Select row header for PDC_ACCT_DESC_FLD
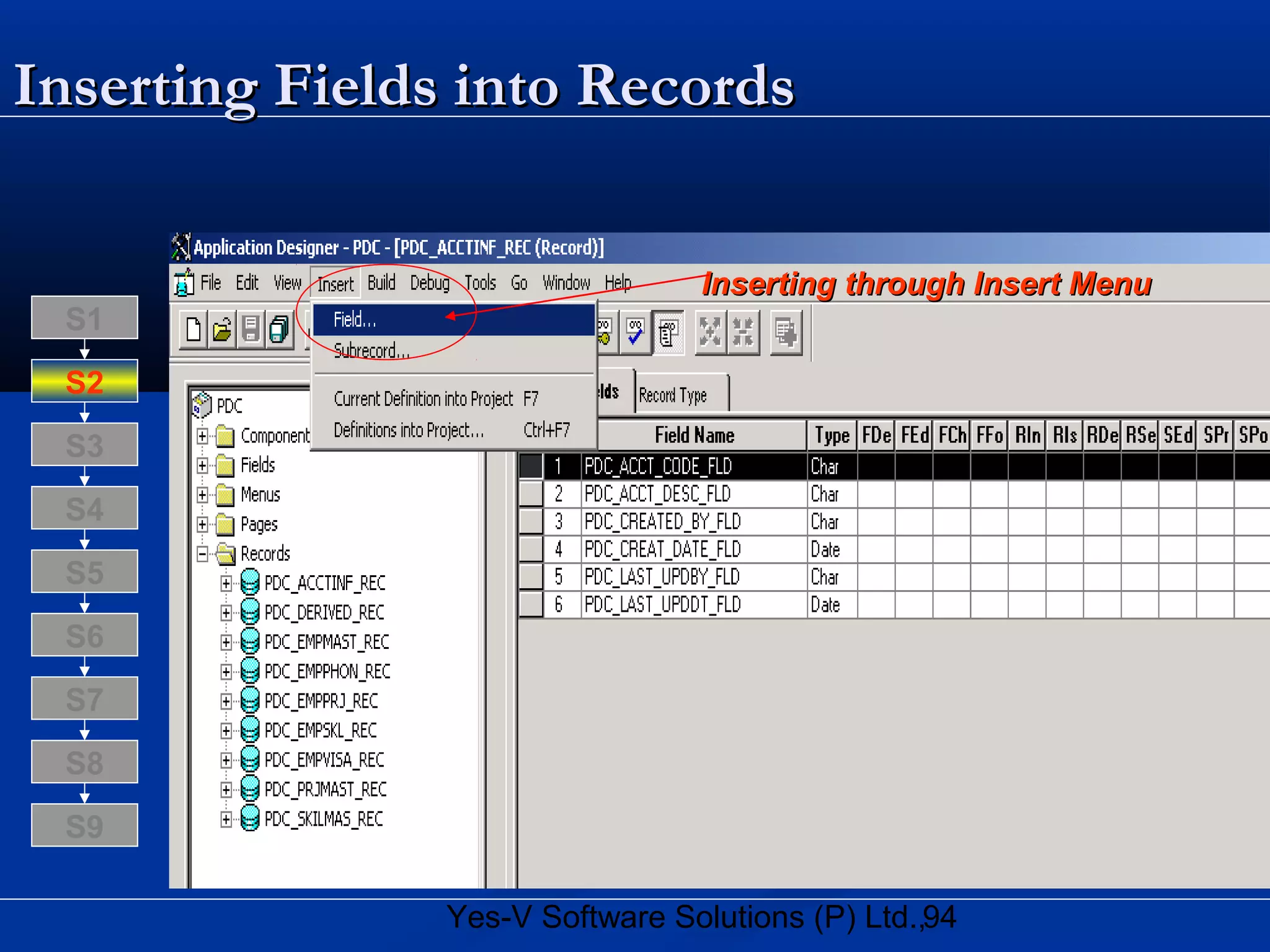 tap(531, 494)
